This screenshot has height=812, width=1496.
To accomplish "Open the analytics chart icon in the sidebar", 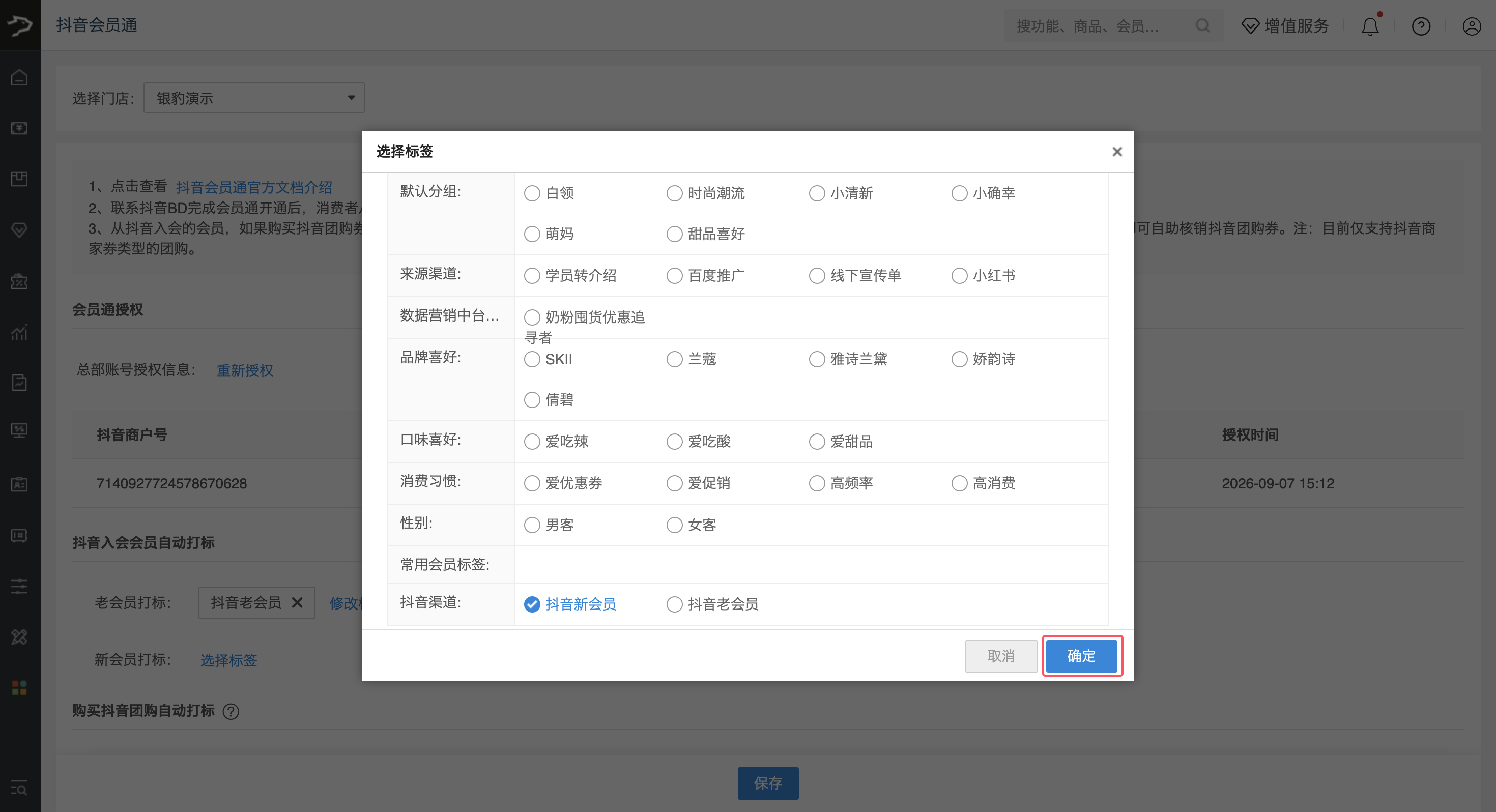I will tap(20, 332).
